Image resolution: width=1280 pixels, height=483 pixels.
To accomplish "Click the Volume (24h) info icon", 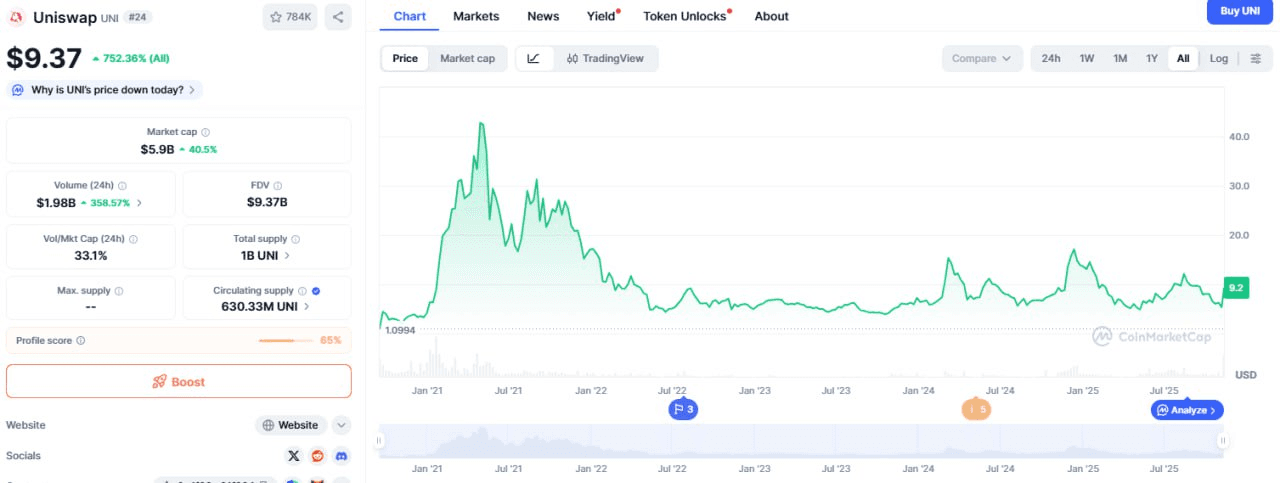I will [x=123, y=186].
